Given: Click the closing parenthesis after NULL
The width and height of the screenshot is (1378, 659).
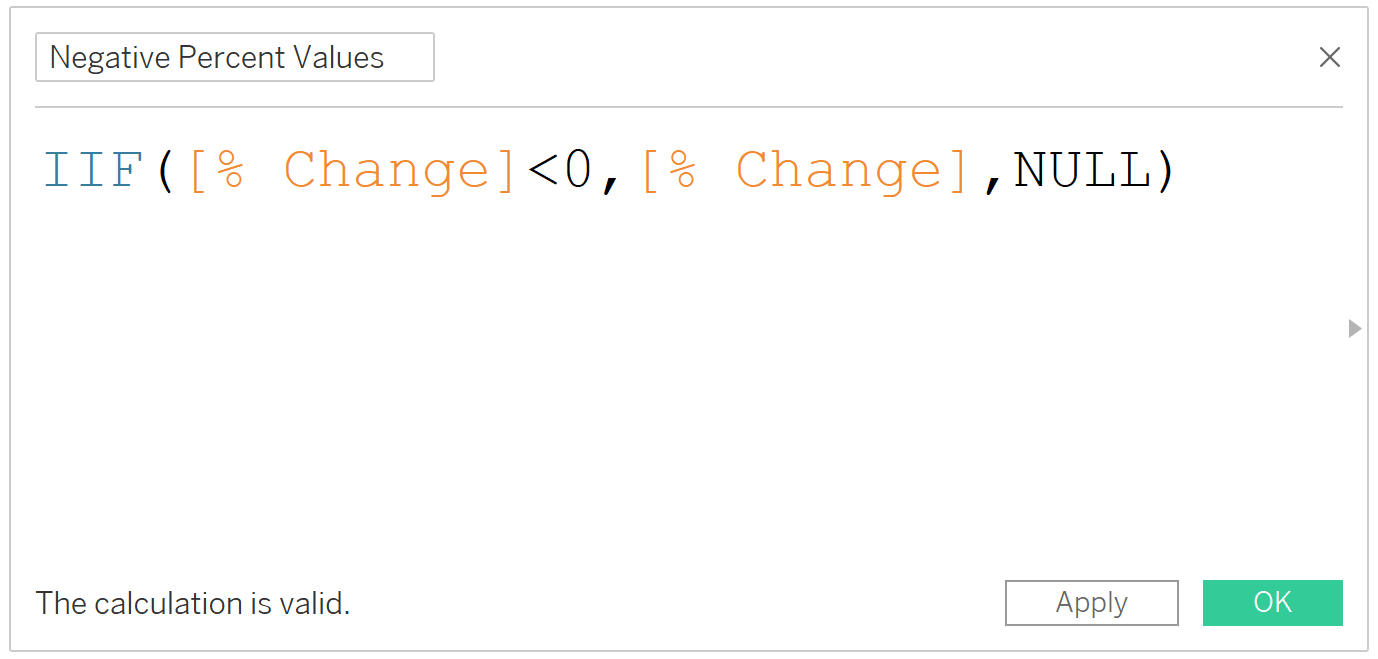Looking at the screenshot, I should pyautogui.click(x=1166, y=172).
